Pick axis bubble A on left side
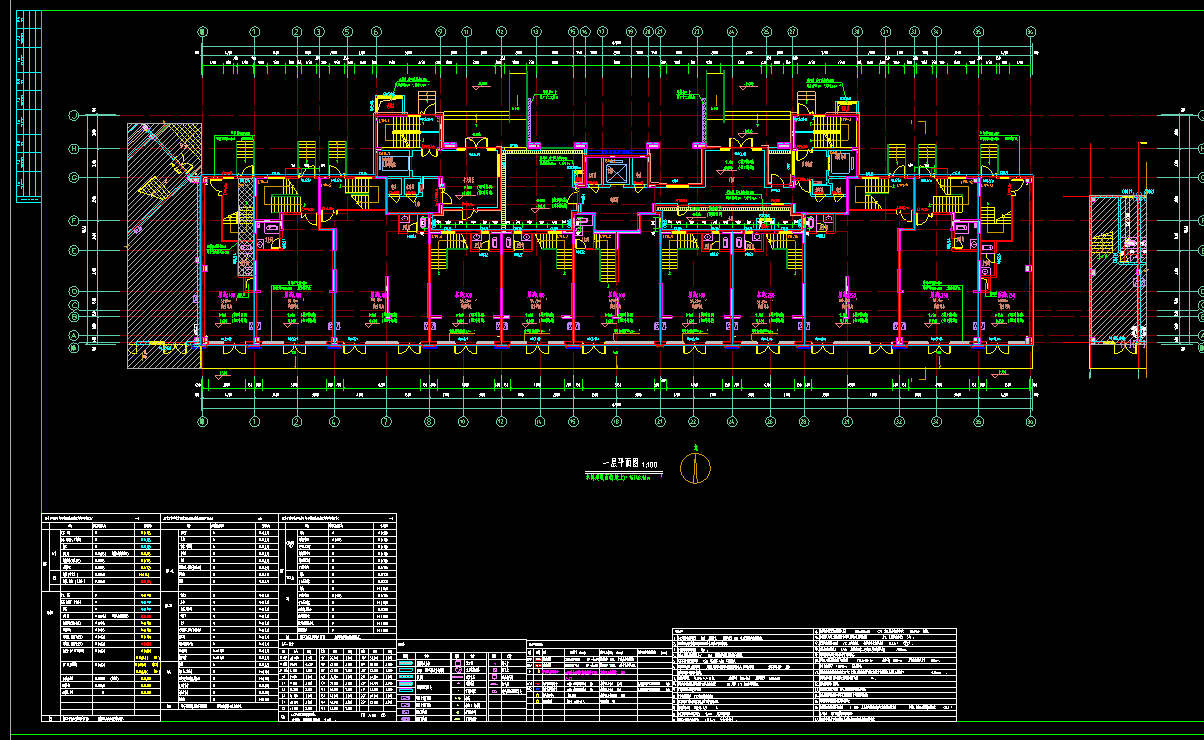Image resolution: width=1204 pixels, height=740 pixels. (73, 336)
